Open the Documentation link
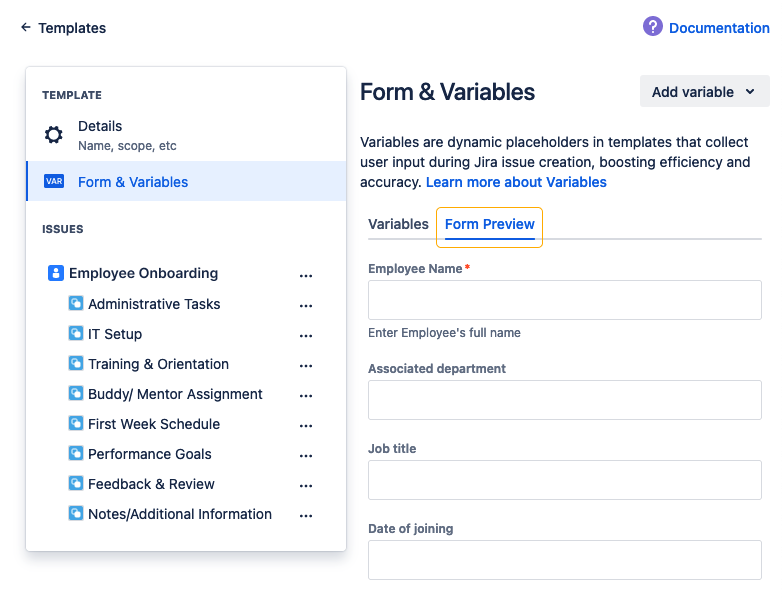The width and height of the screenshot is (782, 604). click(x=719, y=28)
